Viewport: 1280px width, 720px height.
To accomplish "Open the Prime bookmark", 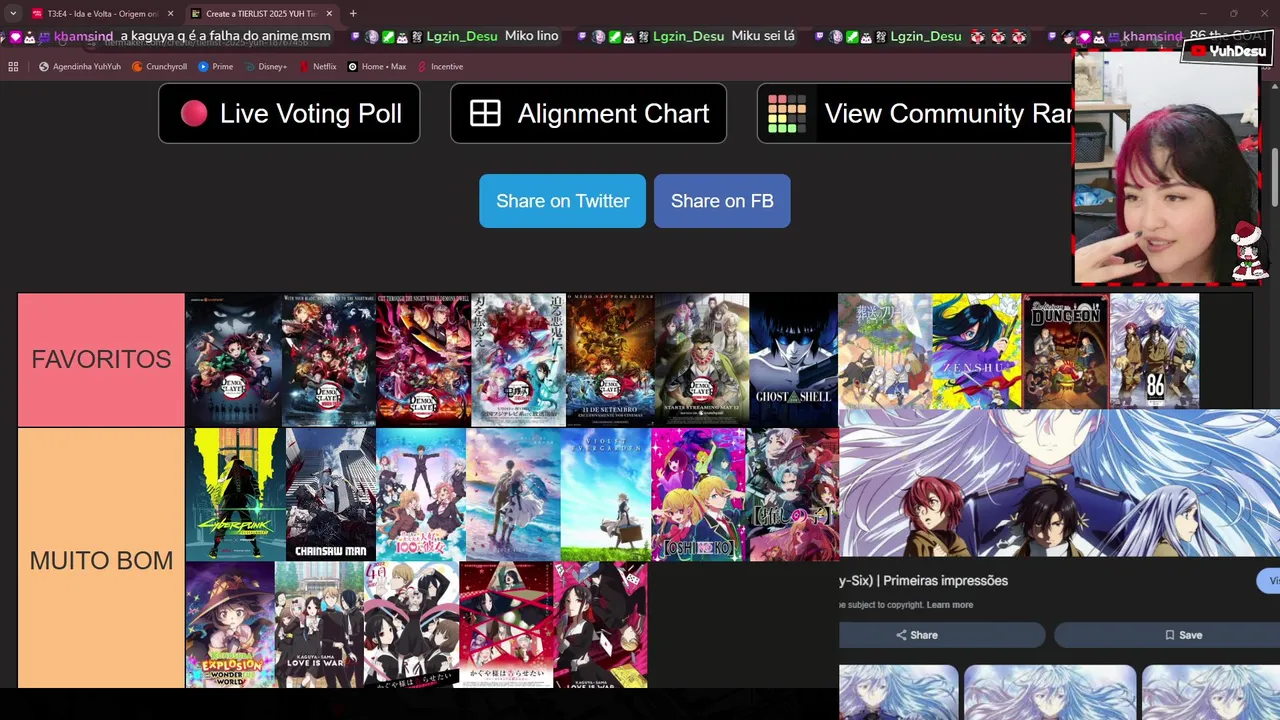I will [x=216, y=67].
